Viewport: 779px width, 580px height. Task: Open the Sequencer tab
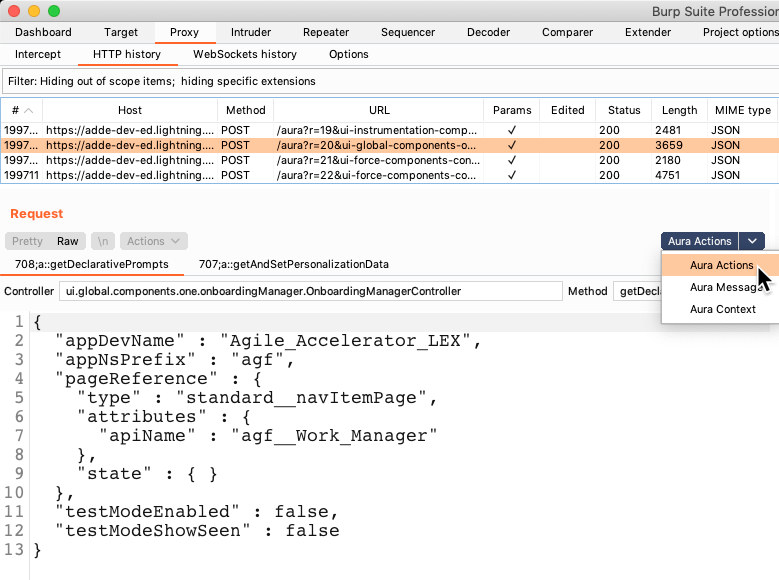coord(408,32)
